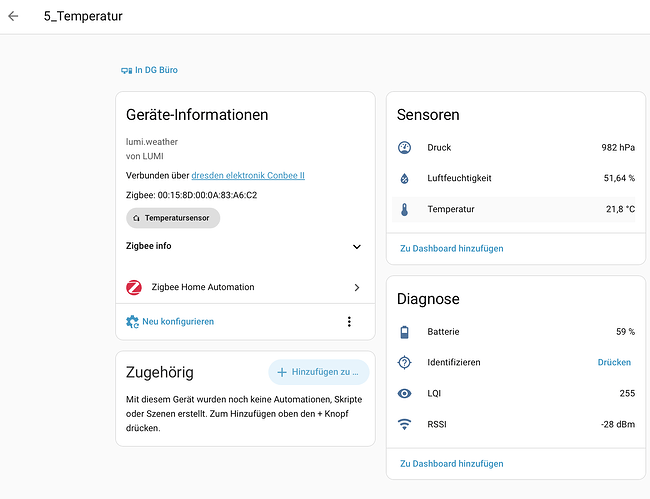Open the Temperatur sensor entity
This screenshot has height=499, width=650.
click(514, 209)
